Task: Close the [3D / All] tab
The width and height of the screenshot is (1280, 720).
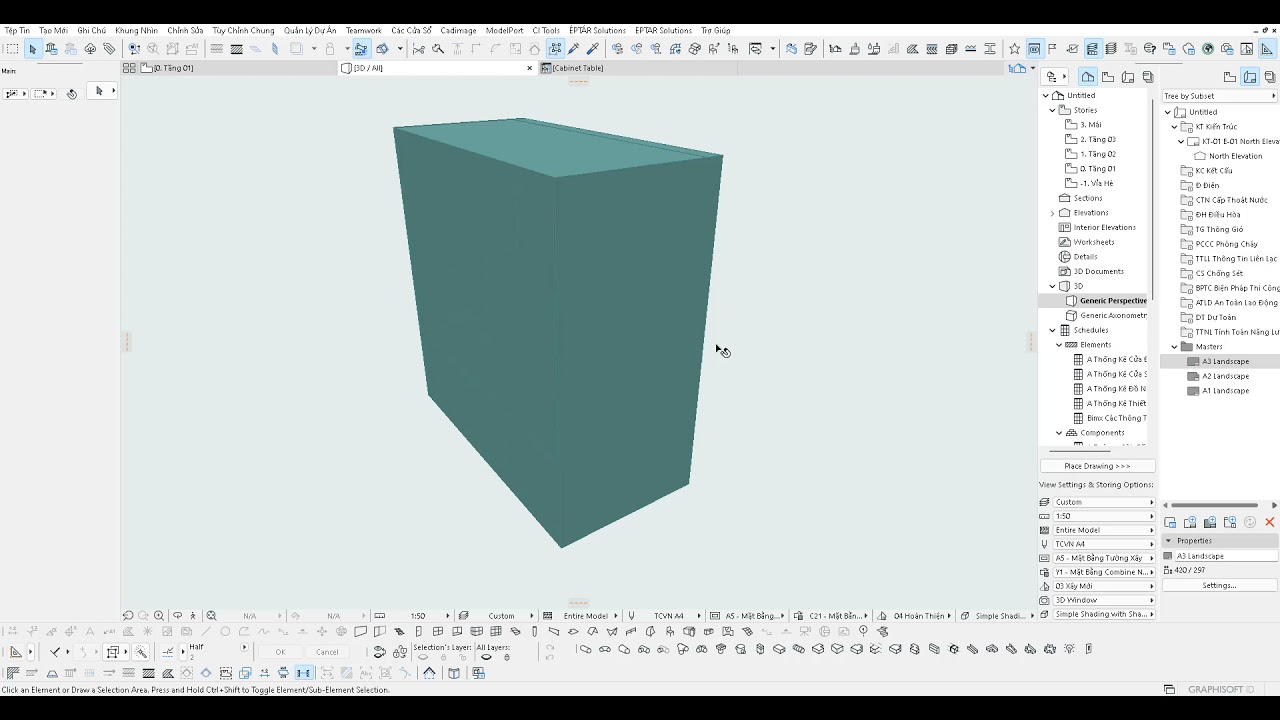Action: point(530,68)
